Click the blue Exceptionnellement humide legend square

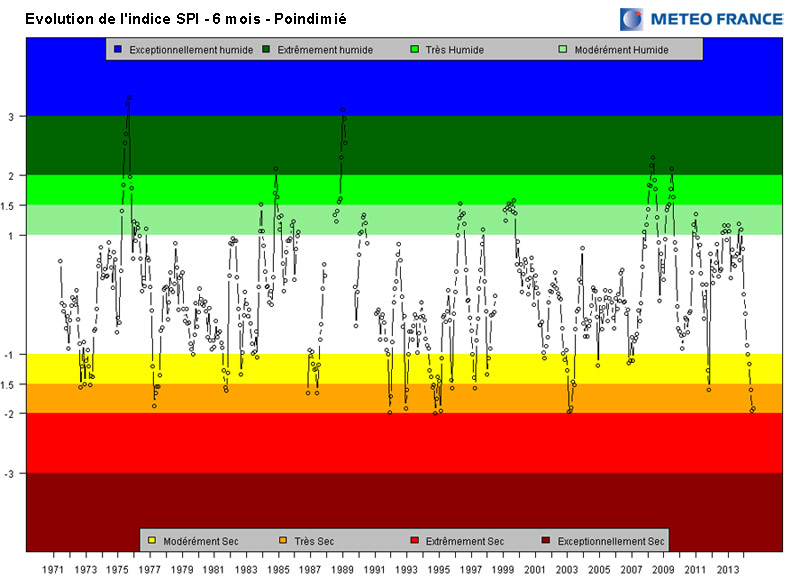(x=118, y=49)
